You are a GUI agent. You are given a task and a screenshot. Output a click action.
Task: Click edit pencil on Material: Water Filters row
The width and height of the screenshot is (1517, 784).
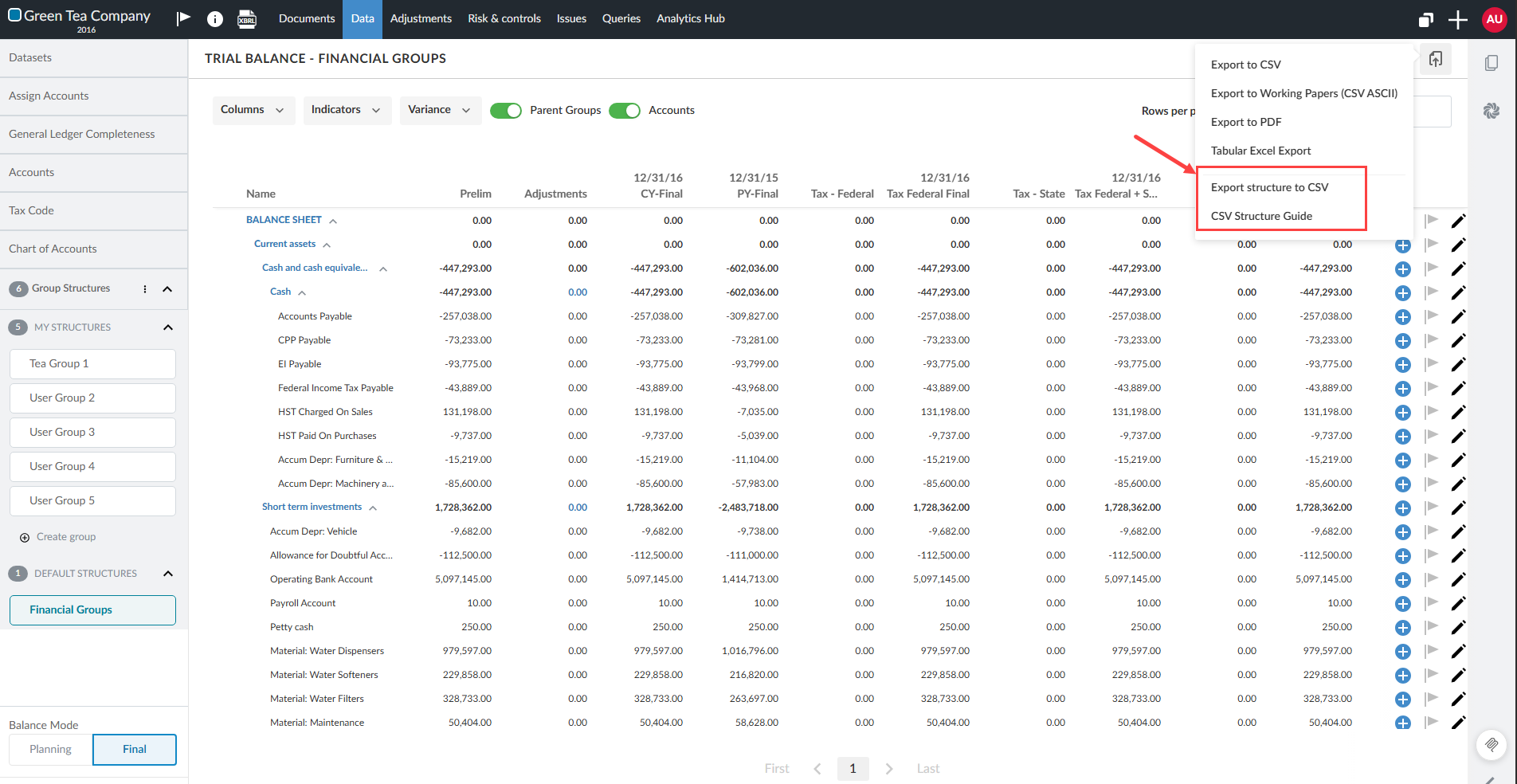[1458, 699]
